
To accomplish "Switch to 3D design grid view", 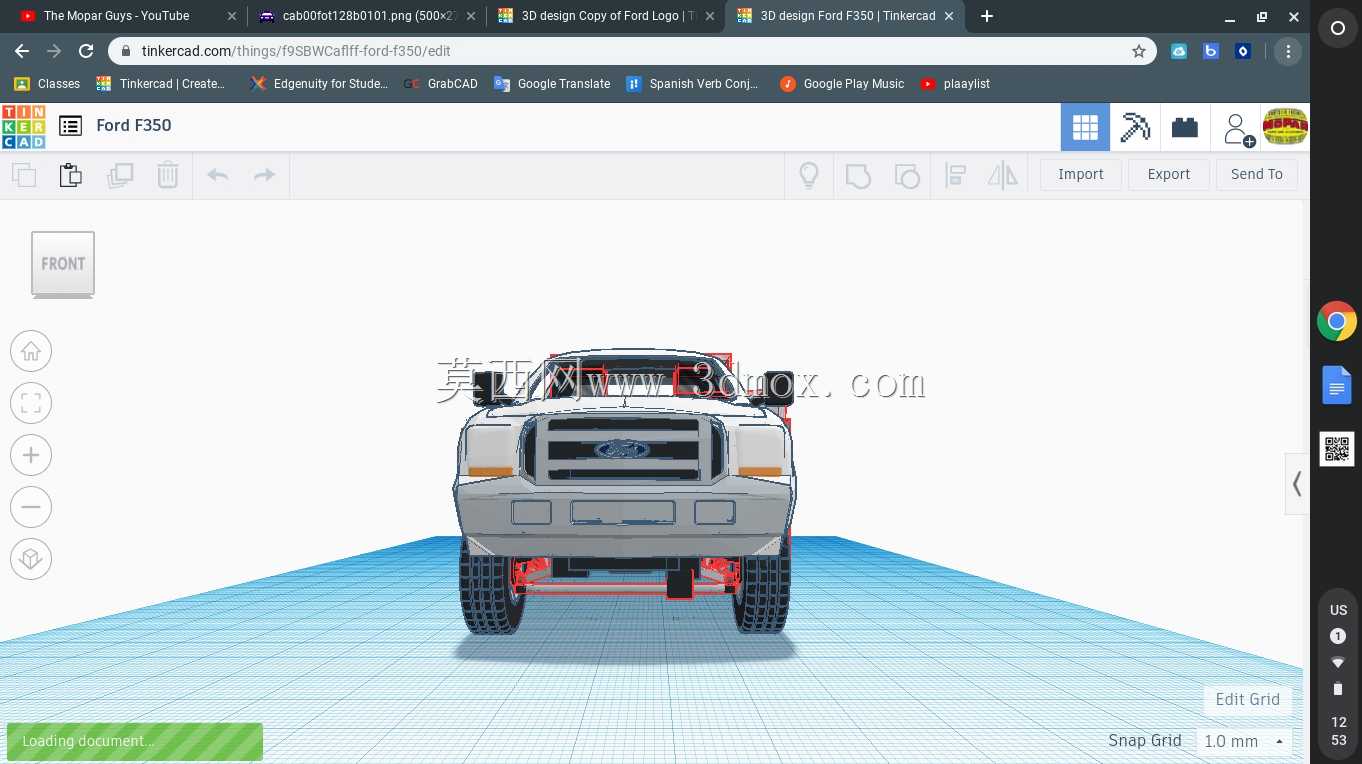I will pos(1085,127).
